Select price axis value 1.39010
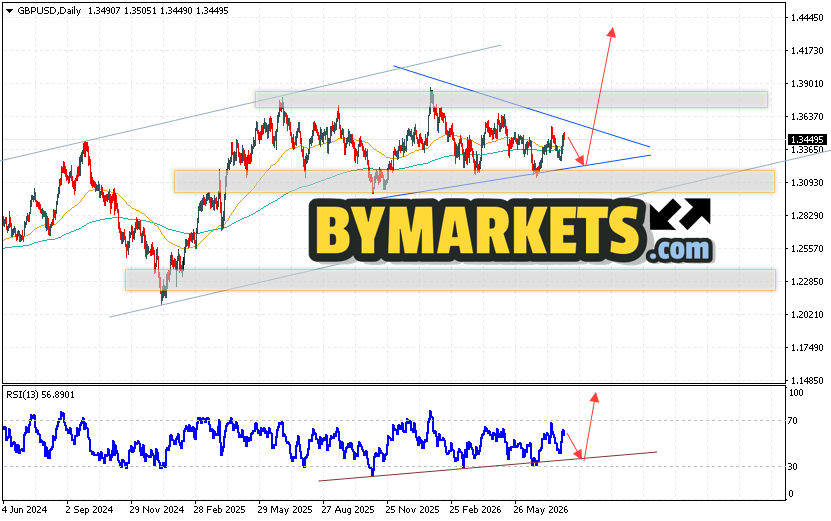 click(807, 83)
